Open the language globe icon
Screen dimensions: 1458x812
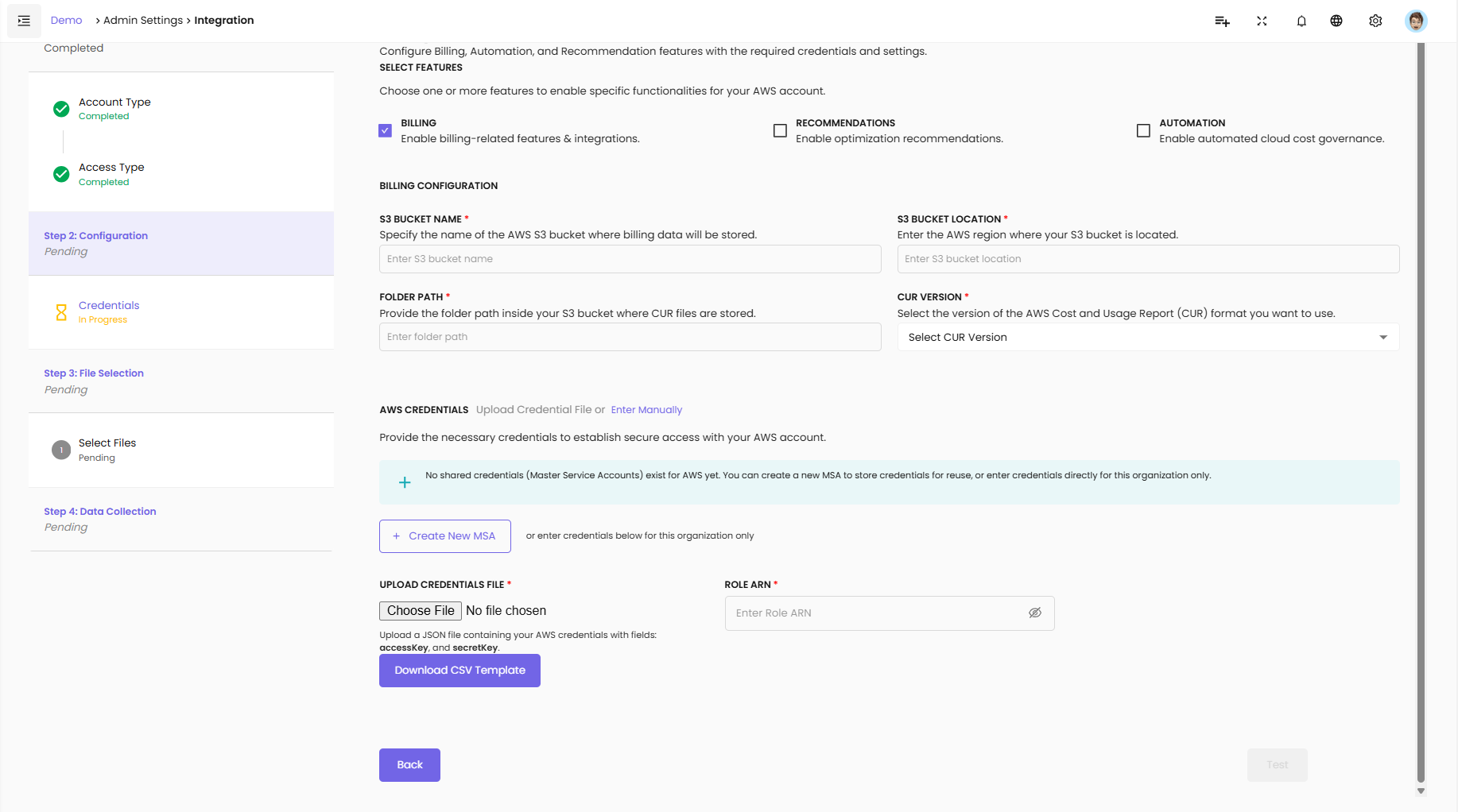coord(1336,21)
